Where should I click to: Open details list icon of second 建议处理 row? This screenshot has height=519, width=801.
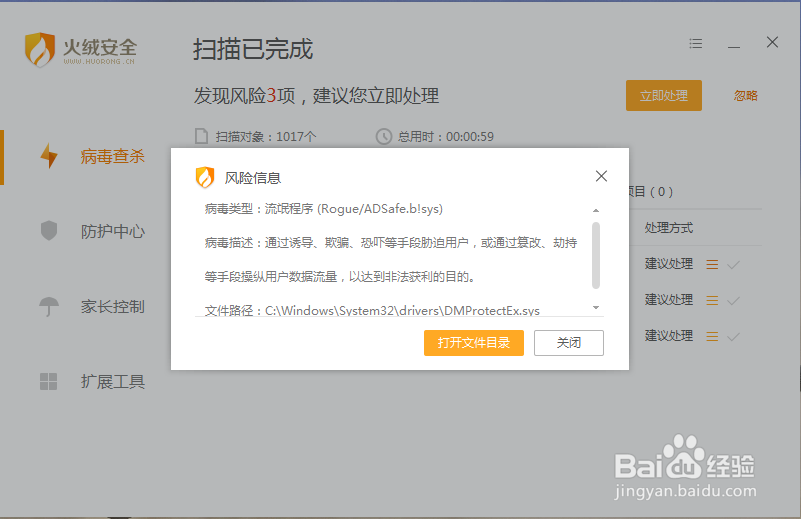[712, 300]
